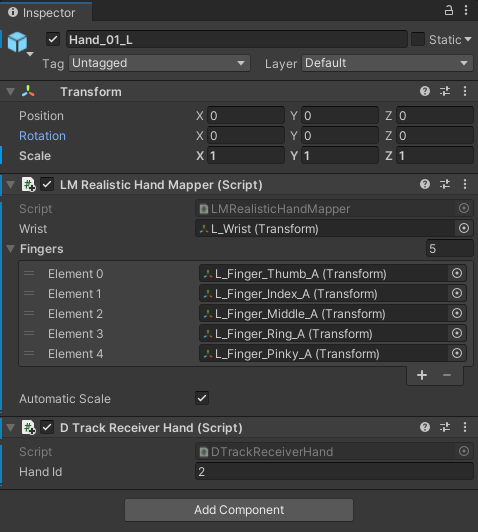Click the Hand Id value field
Image resolution: width=478 pixels, height=532 pixels.
pyautogui.click(x=334, y=471)
